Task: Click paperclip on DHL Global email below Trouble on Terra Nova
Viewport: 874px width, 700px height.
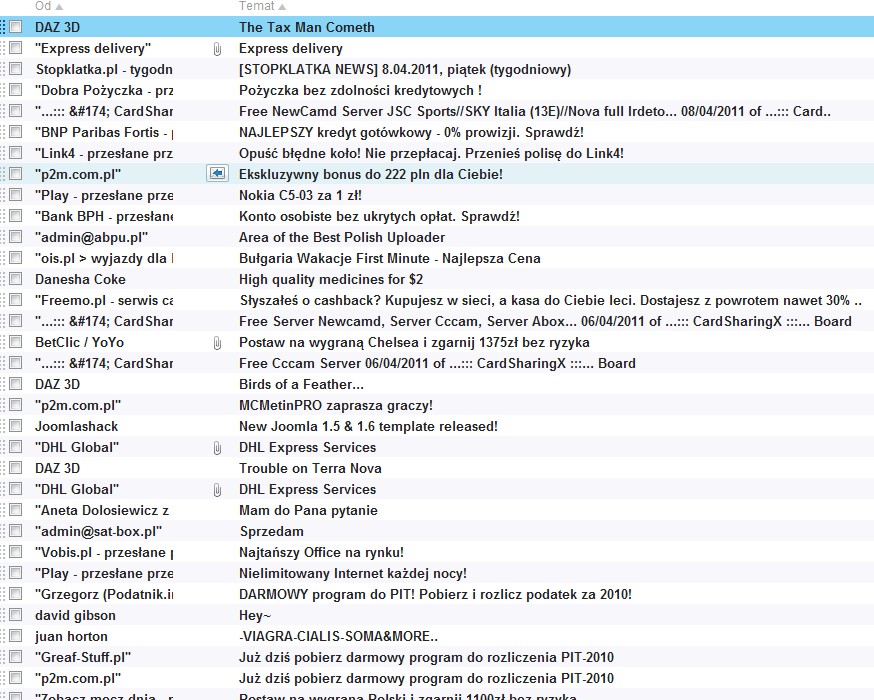Action: [x=217, y=490]
